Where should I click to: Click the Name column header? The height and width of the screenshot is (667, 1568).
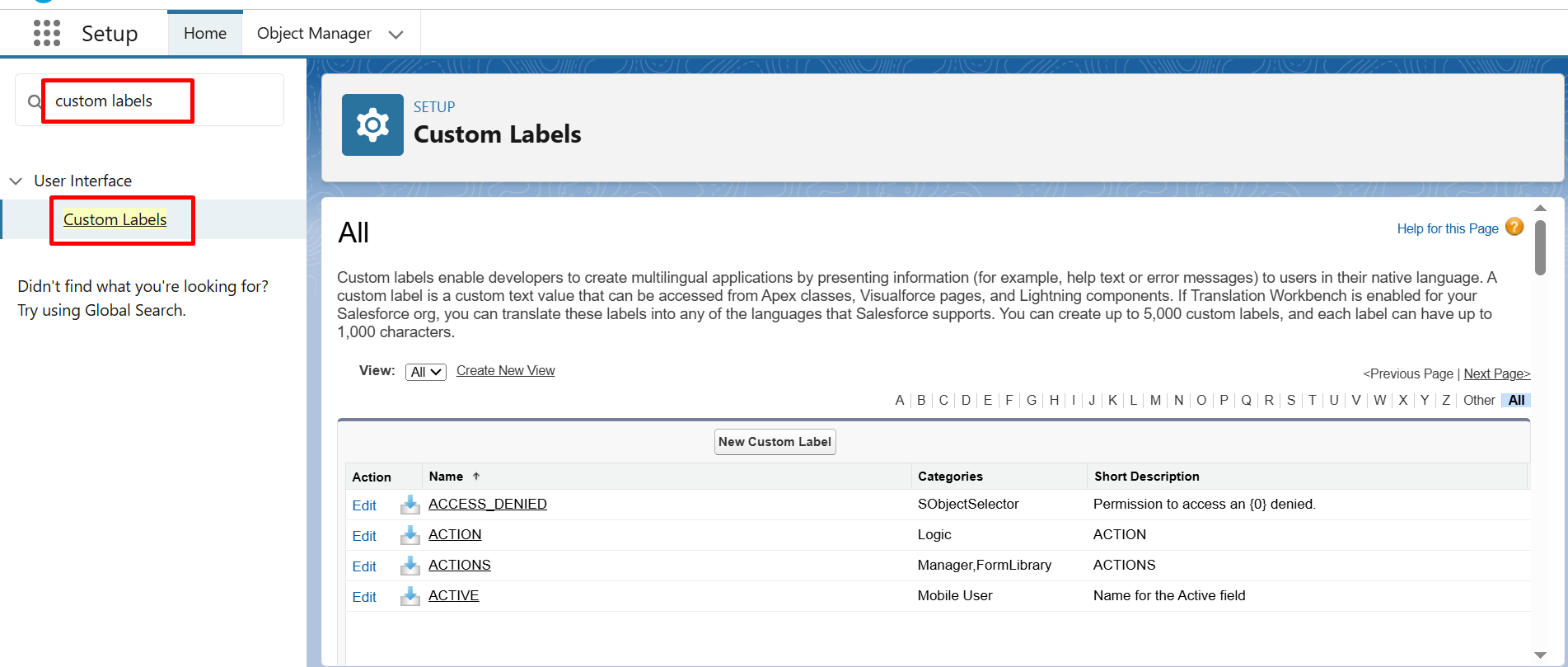pos(446,477)
